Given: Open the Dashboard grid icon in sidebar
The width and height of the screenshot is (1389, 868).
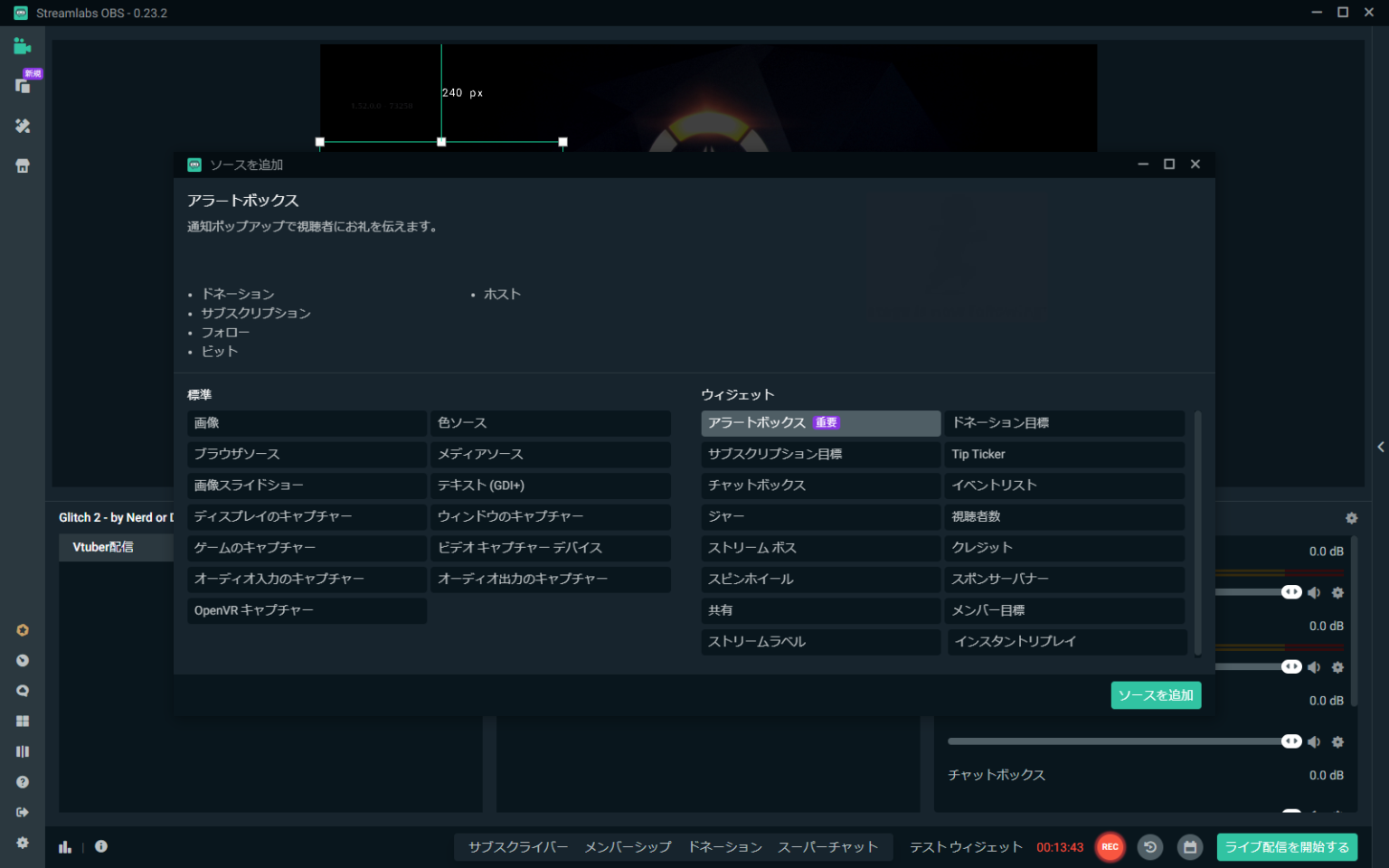Looking at the screenshot, I should click(x=23, y=721).
